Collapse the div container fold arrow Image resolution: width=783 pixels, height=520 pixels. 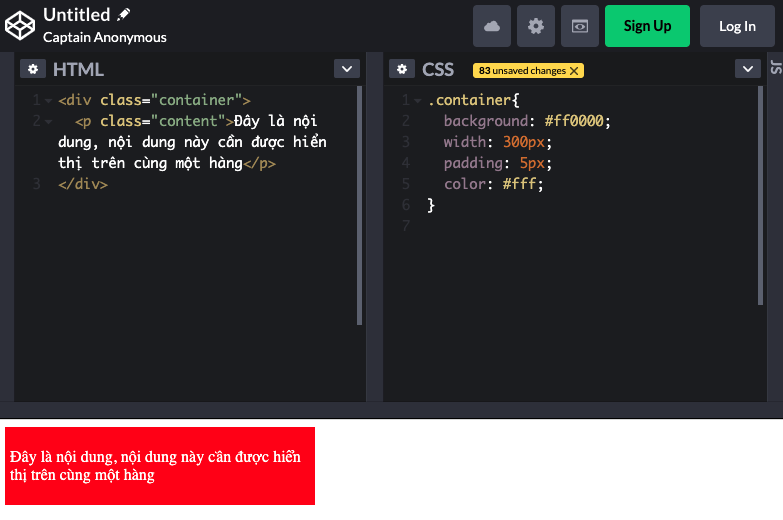click(x=48, y=100)
